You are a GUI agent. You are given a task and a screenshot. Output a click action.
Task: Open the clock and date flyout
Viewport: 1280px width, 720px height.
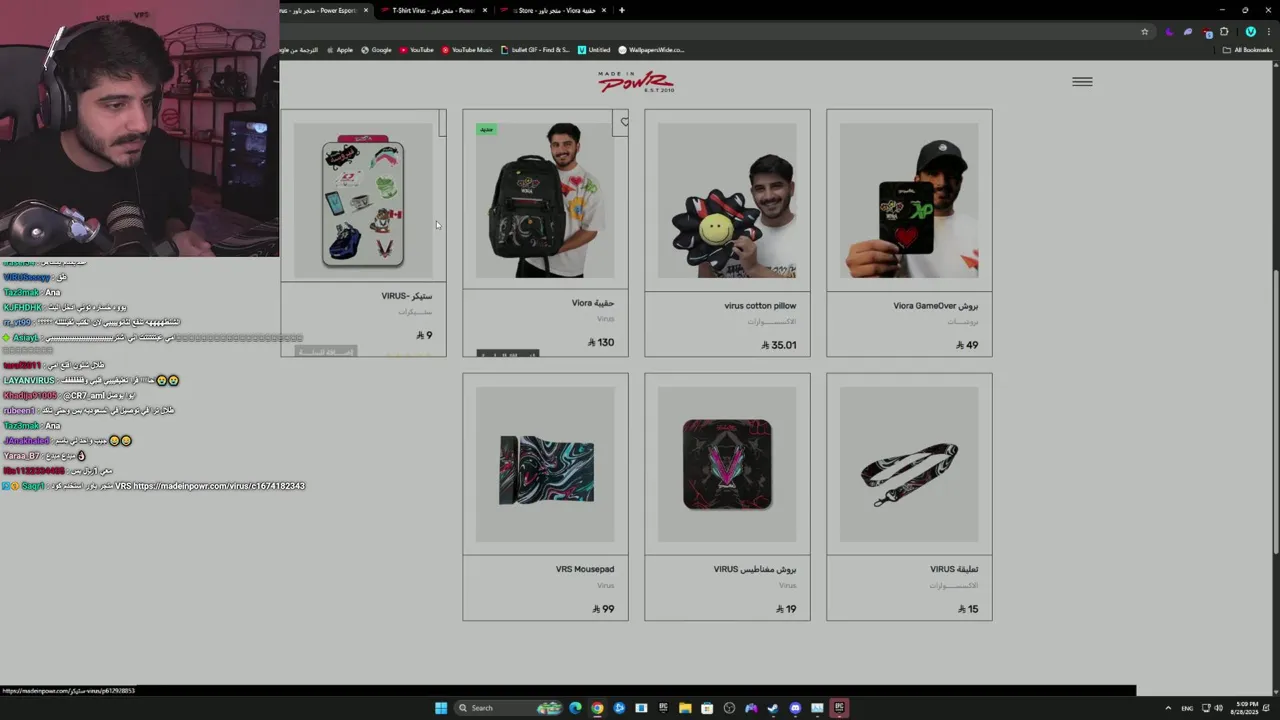[x=1243, y=708]
